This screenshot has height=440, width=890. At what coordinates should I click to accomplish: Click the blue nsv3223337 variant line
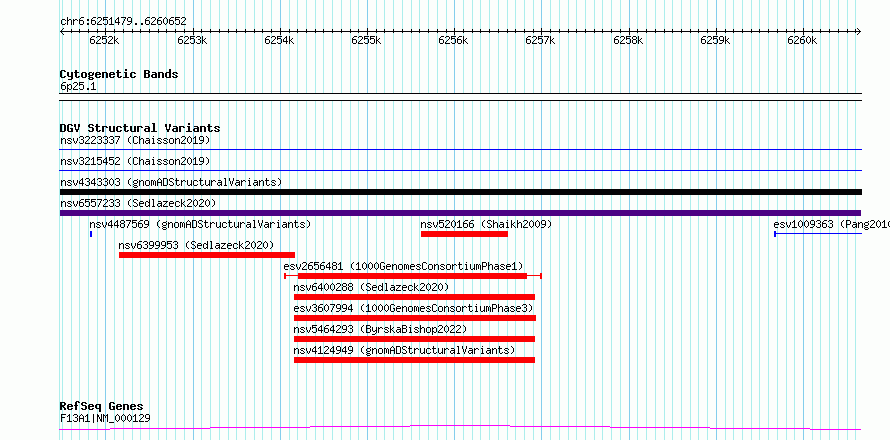[x=460, y=150]
